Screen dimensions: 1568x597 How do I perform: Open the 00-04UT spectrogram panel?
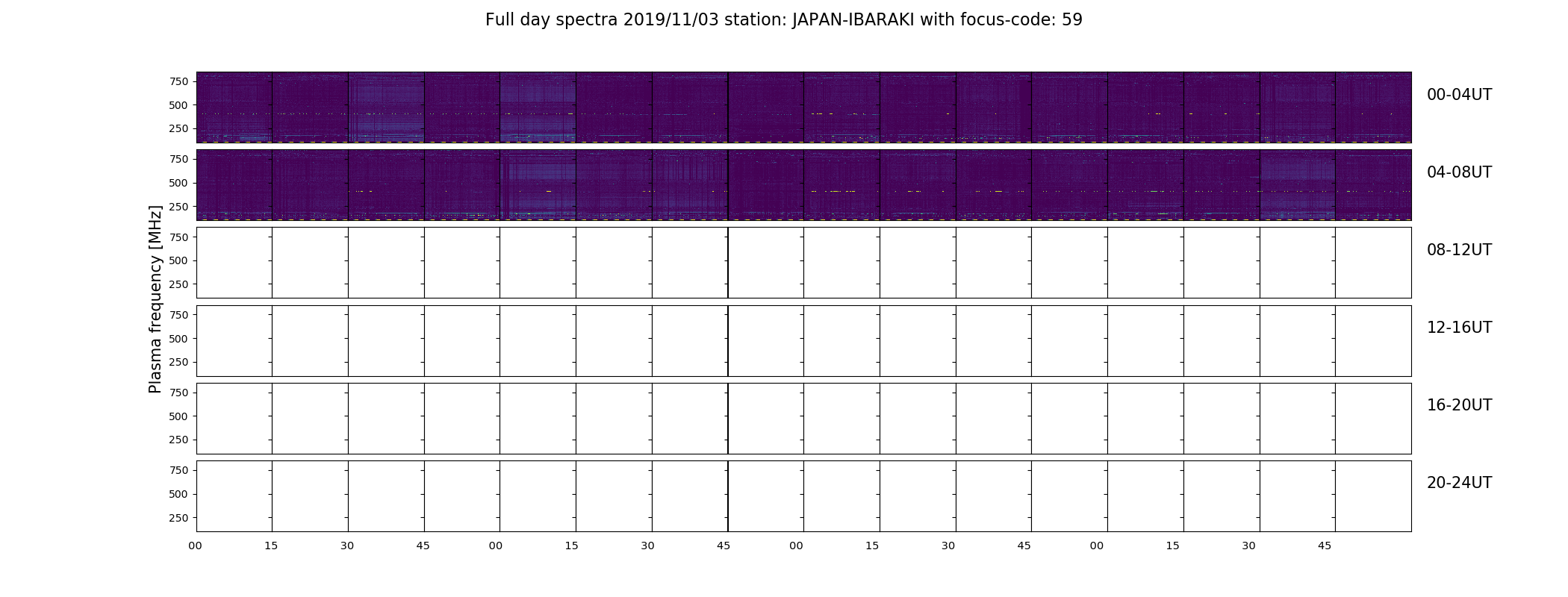803,107
